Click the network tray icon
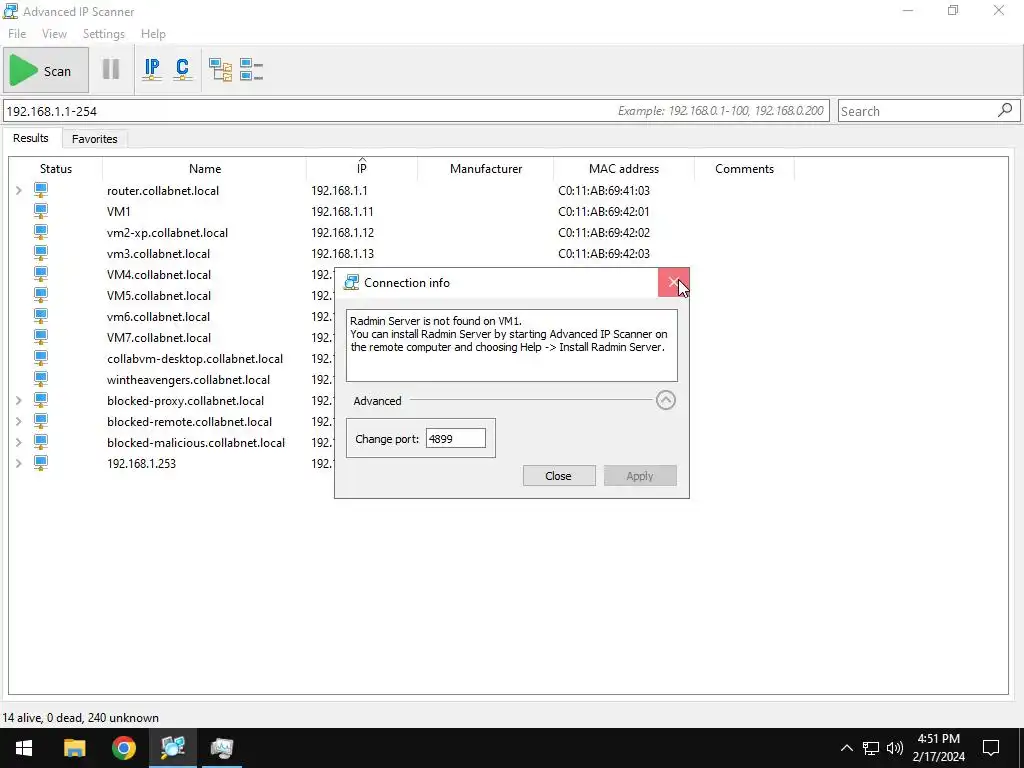 point(871,748)
